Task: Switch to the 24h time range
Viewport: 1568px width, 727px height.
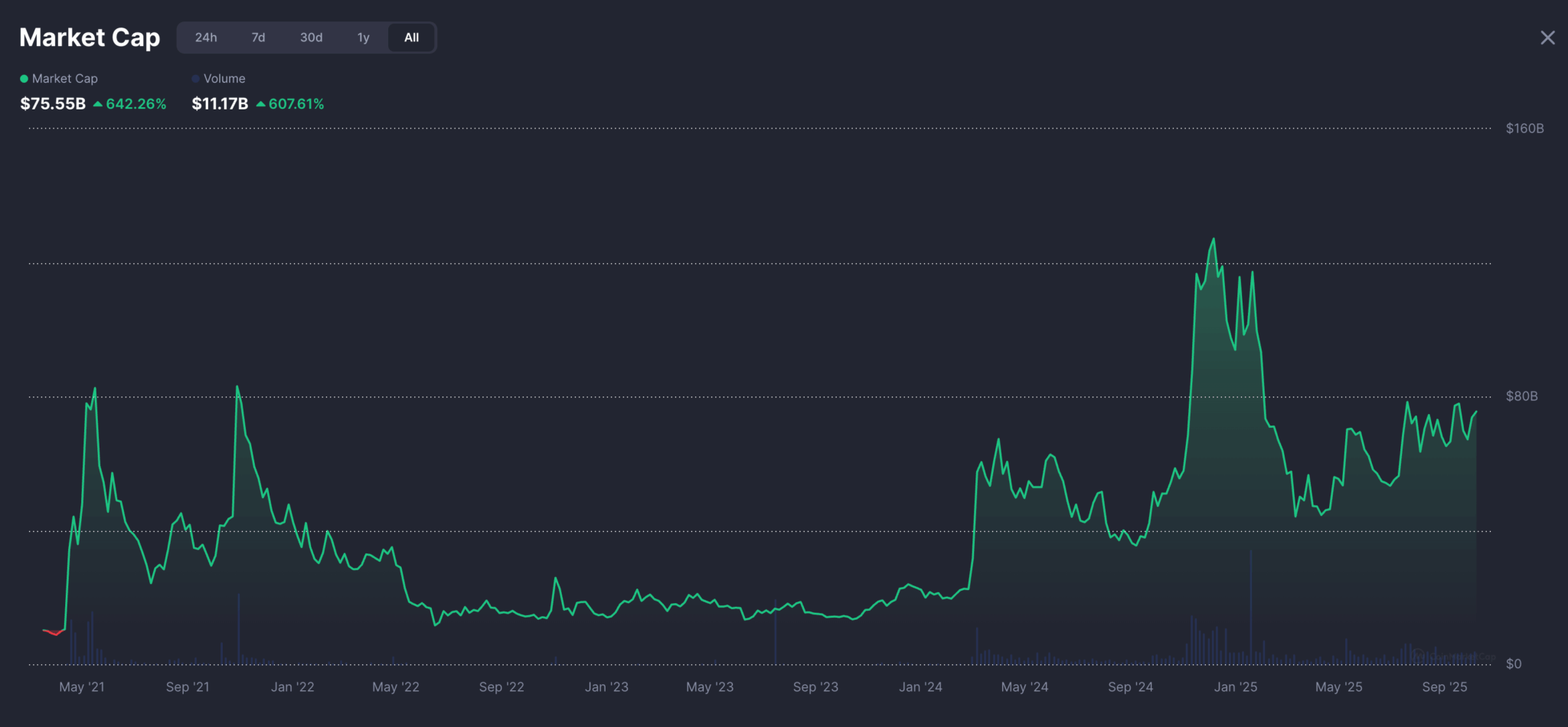Action: coord(206,37)
